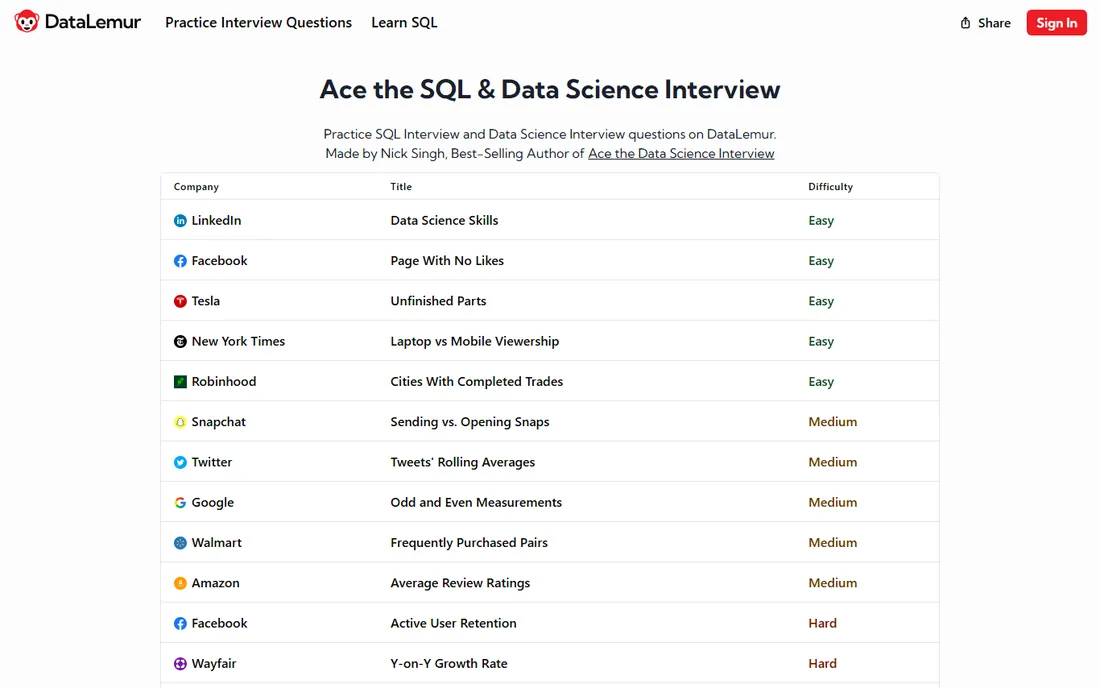Open Ace the Data Science Interview link
Image resolution: width=1100 pixels, height=688 pixels.
(x=680, y=154)
